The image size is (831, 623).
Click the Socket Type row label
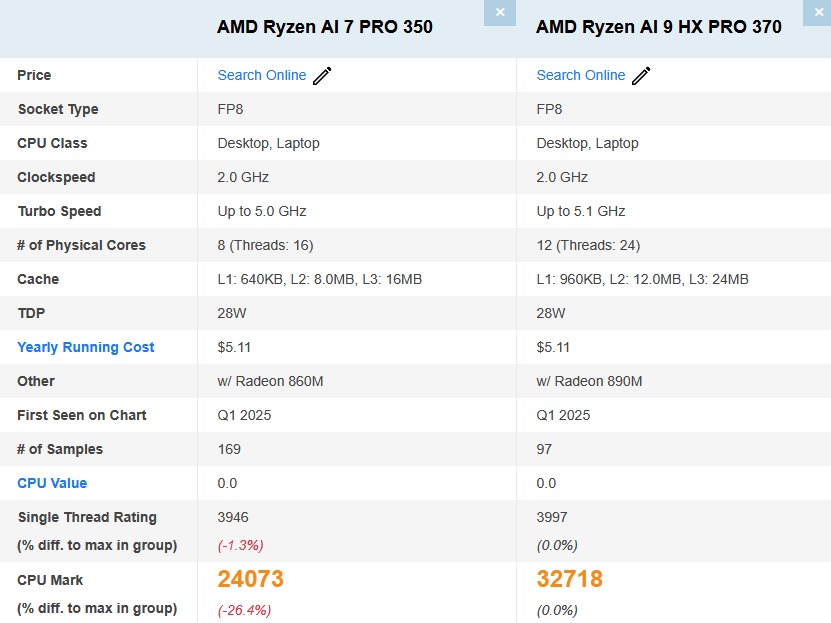tap(58, 109)
